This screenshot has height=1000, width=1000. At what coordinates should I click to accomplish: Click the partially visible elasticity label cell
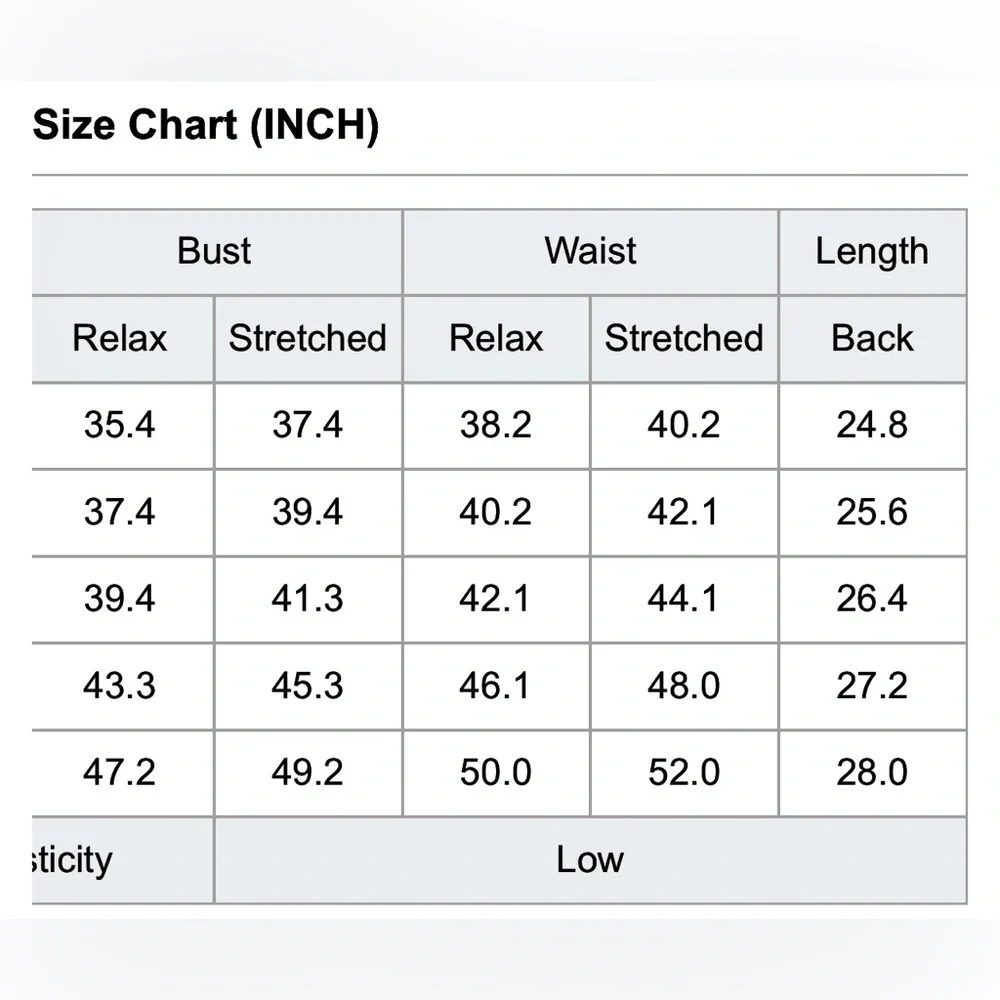point(122,860)
